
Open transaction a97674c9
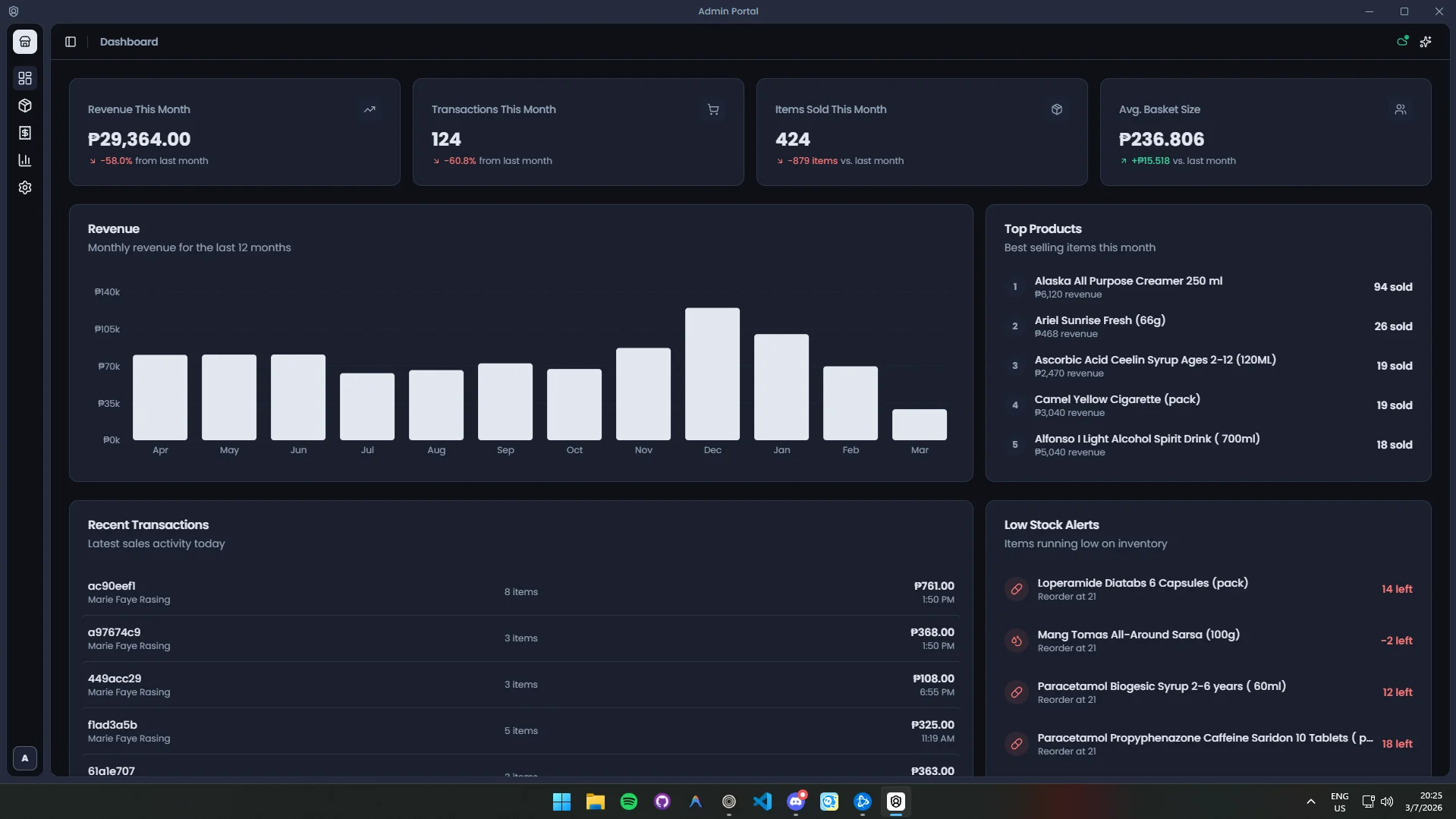pos(521,638)
